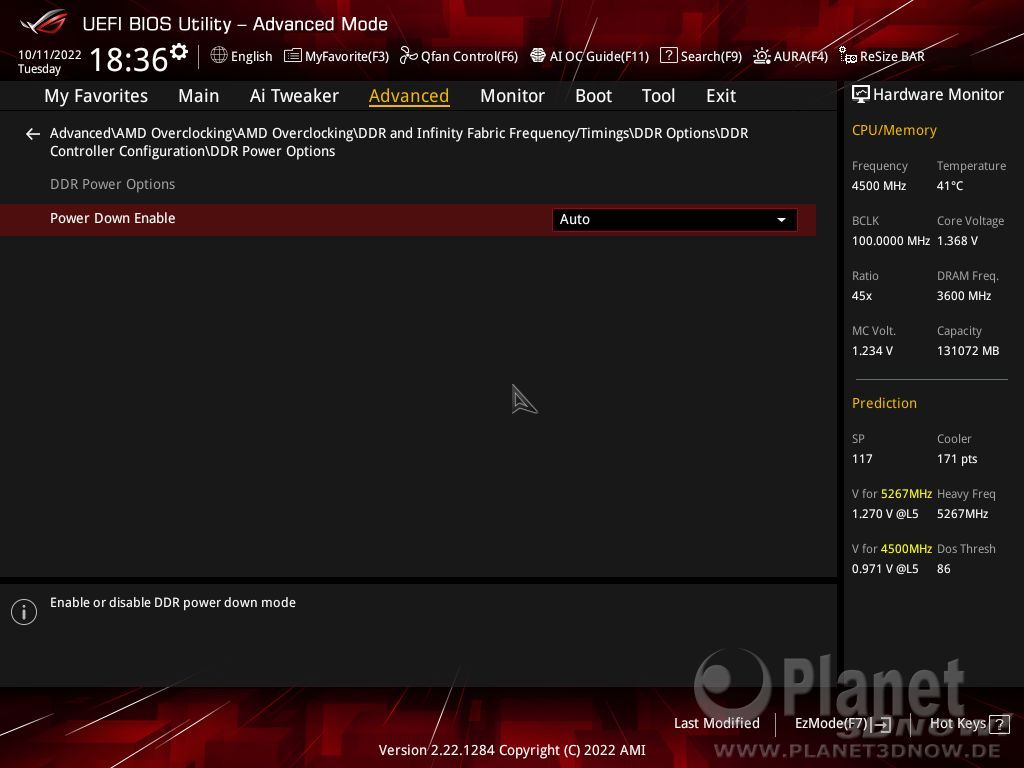Click the Version 2.22.1284 copyright text
1024x768 pixels.
pos(512,750)
